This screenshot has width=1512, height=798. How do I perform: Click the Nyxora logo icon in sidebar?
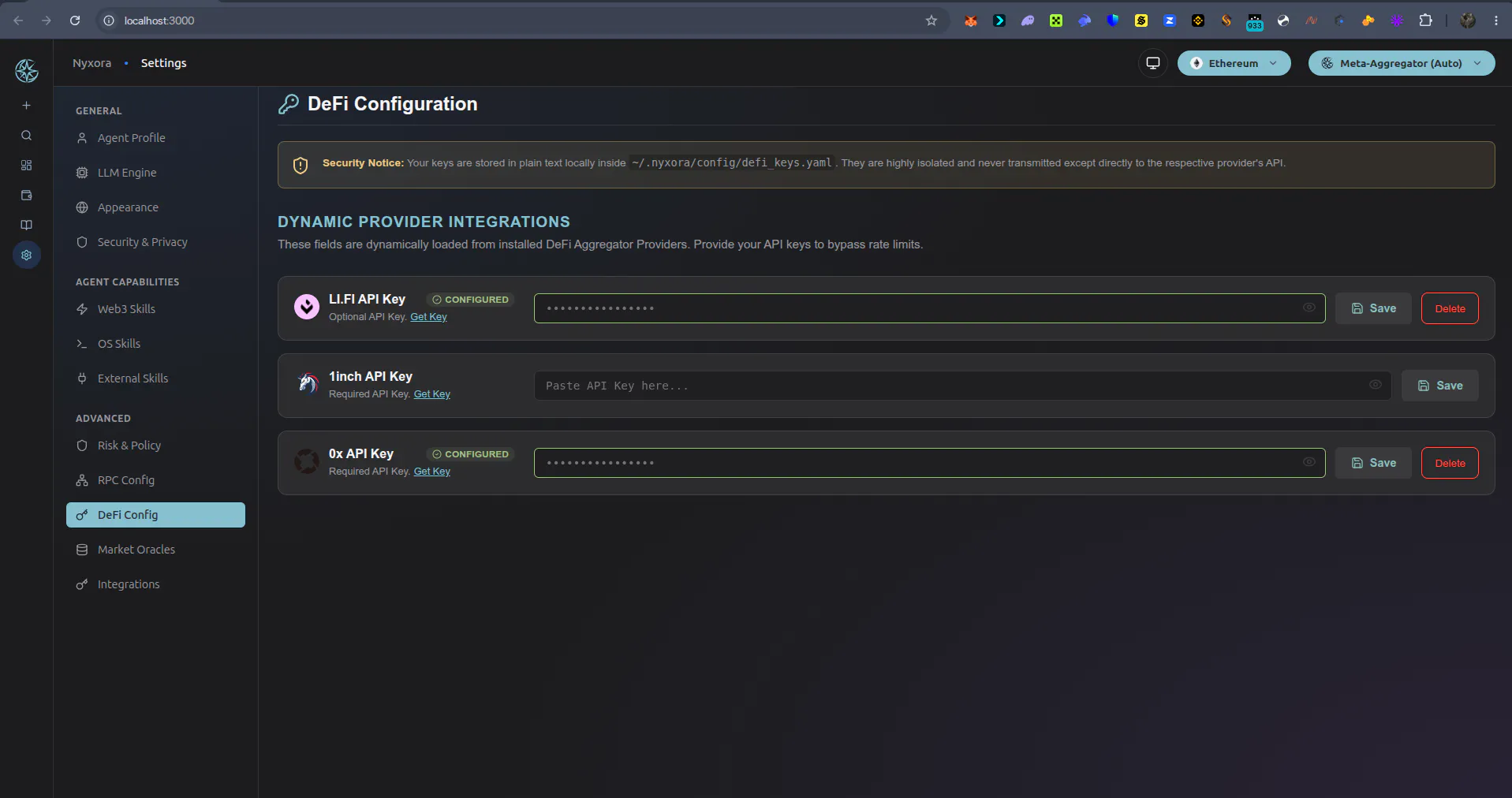(27, 71)
